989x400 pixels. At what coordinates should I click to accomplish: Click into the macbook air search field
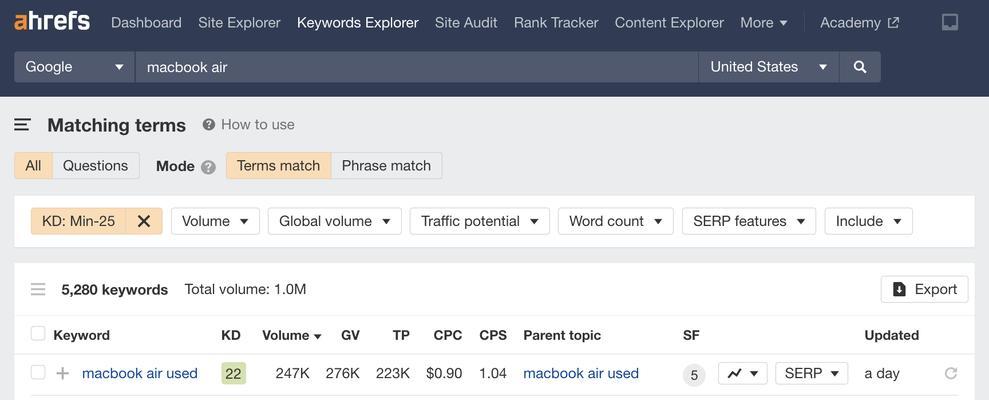416,67
